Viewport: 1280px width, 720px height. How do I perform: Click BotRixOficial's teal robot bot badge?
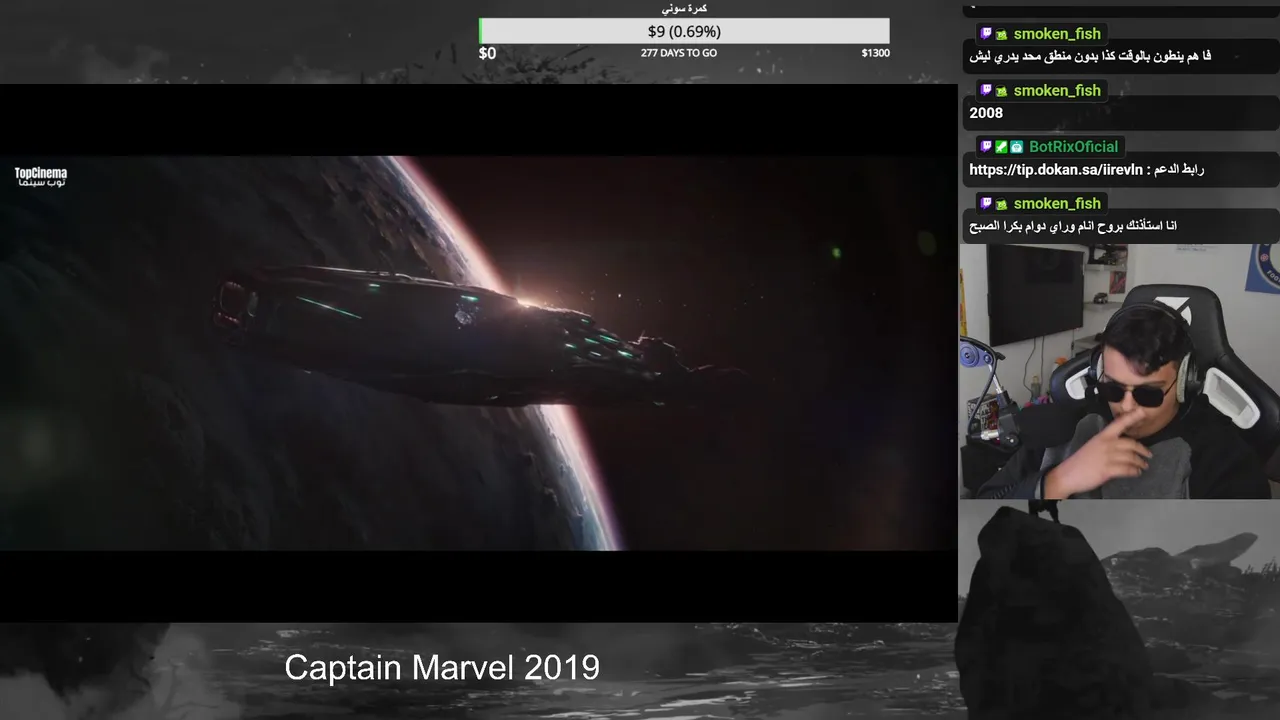coord(1016,147)
